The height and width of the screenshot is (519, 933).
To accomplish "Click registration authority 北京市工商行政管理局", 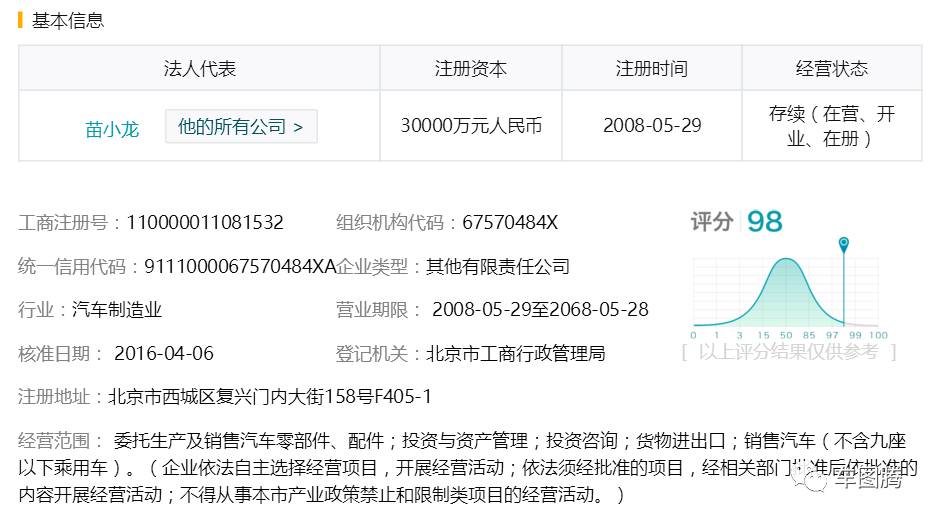I will point(516,354).
